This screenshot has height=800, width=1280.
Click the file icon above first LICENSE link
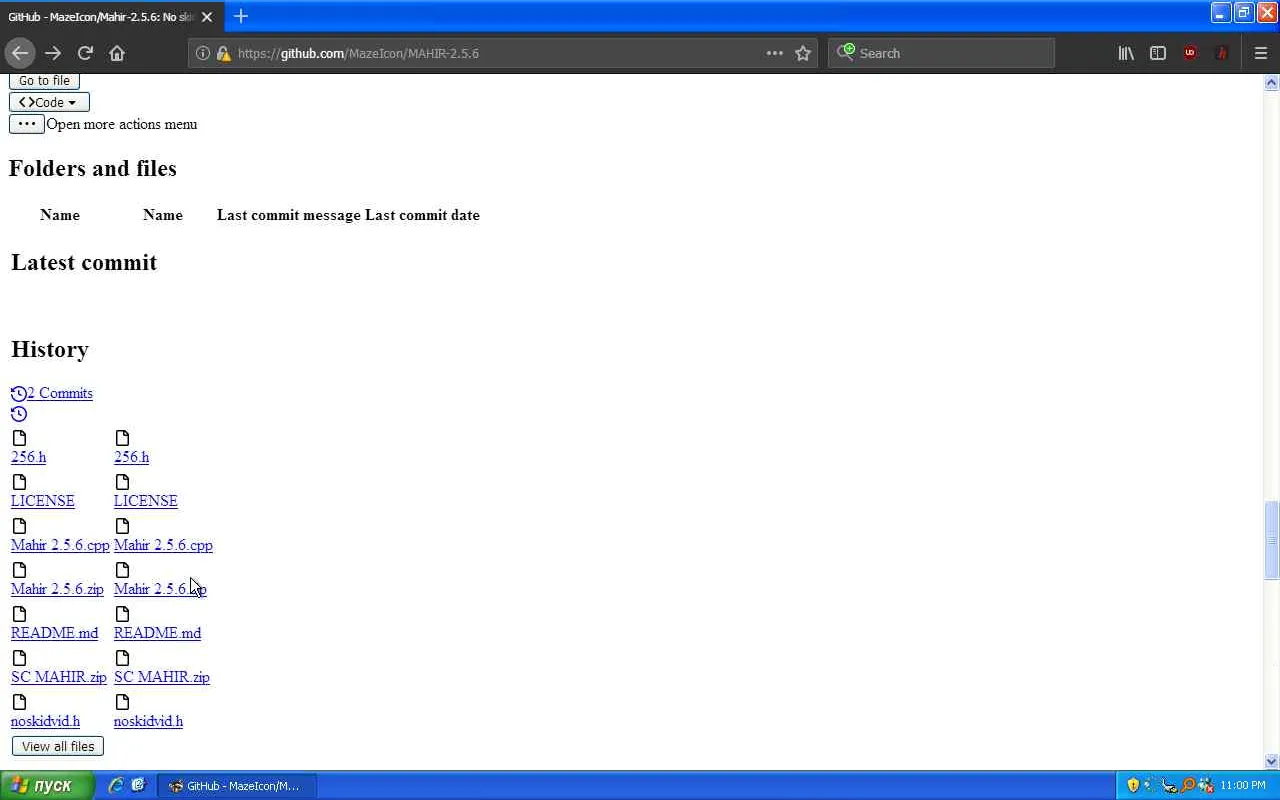pyautogui.click(x=19, y=482)
